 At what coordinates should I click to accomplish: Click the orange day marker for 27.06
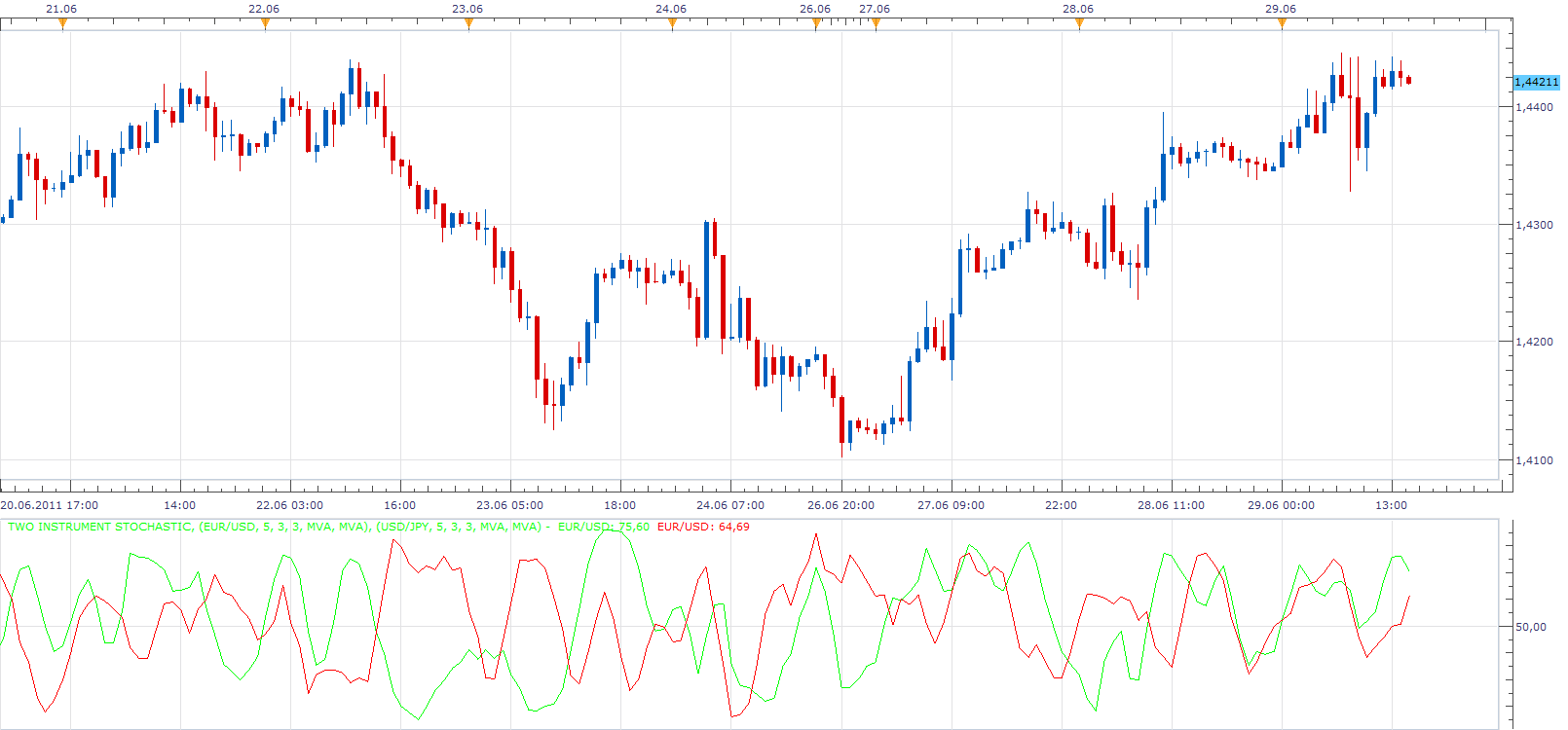click(876, 24)
